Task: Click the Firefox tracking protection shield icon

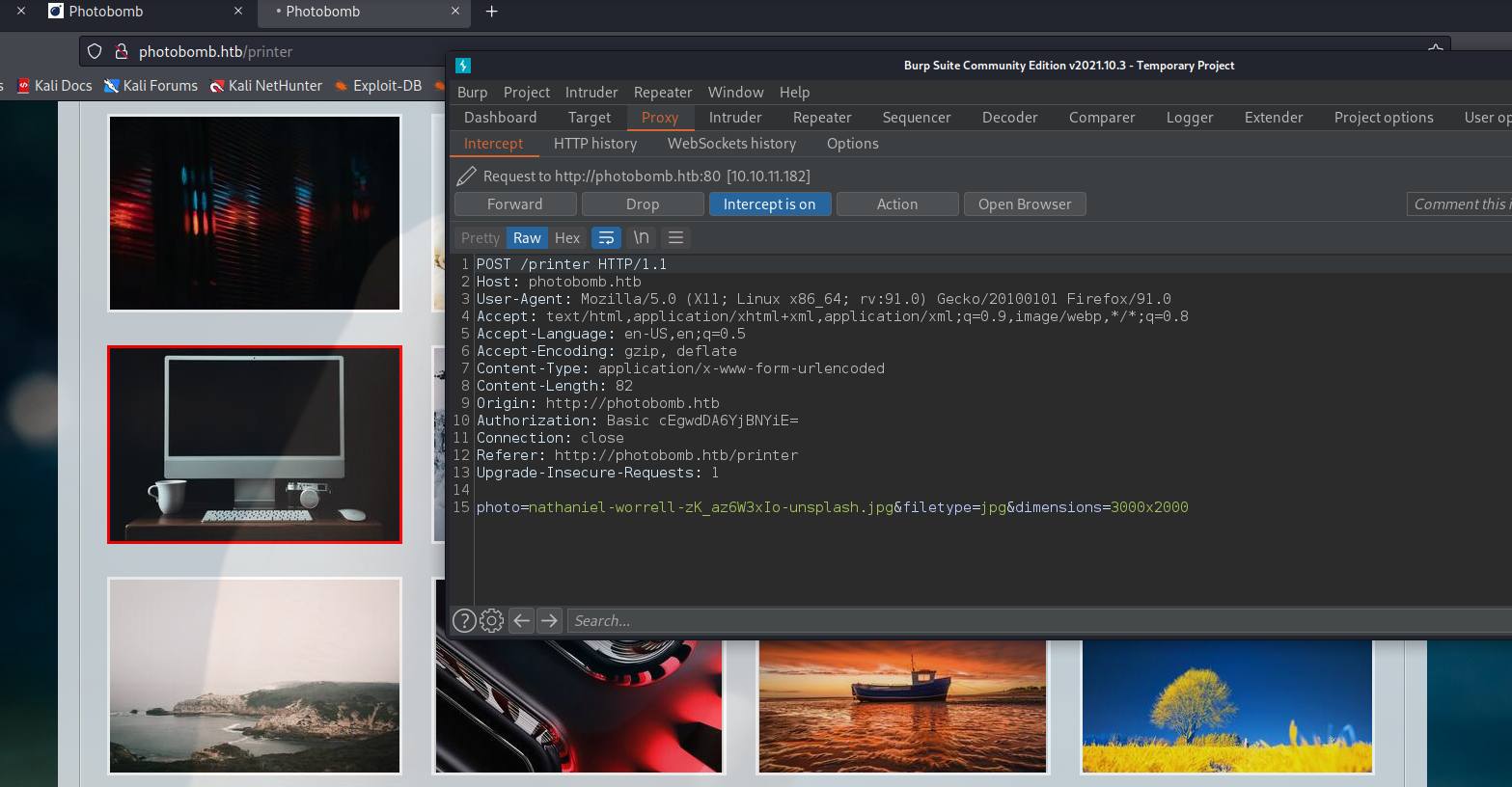Action: click(x=95, y=51)
